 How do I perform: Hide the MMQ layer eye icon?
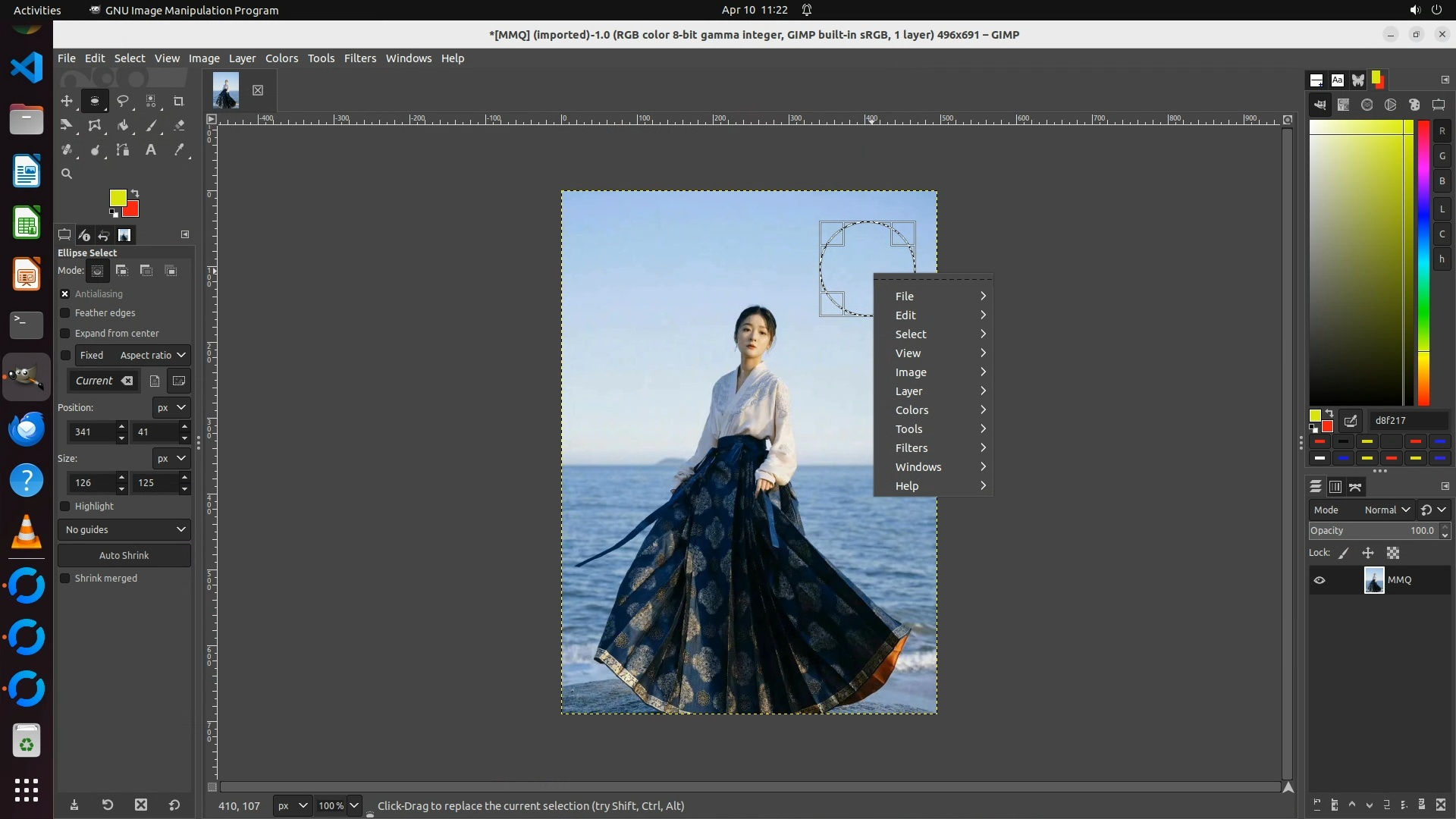pos(1319,580)
